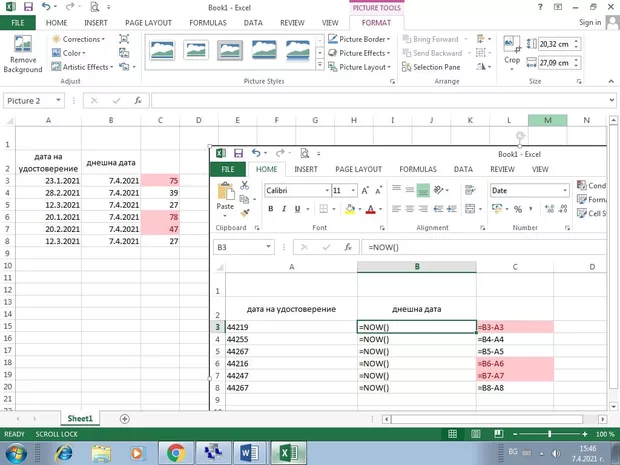This screenshot has height=465, width=620.
Task: Toggle Page Layout view in status bar
Action: (476, 434)
